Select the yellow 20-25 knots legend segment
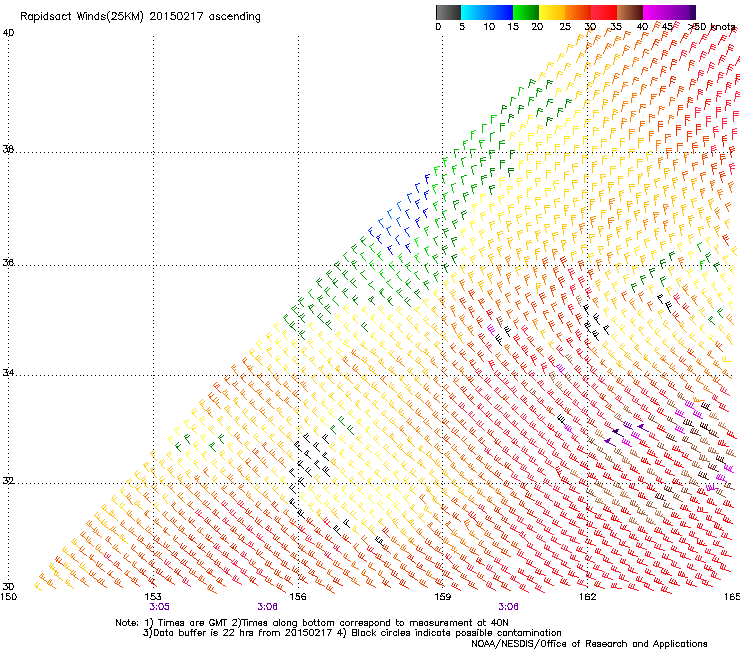The height and width of the screenshot is (650, 740). (552, 12)
